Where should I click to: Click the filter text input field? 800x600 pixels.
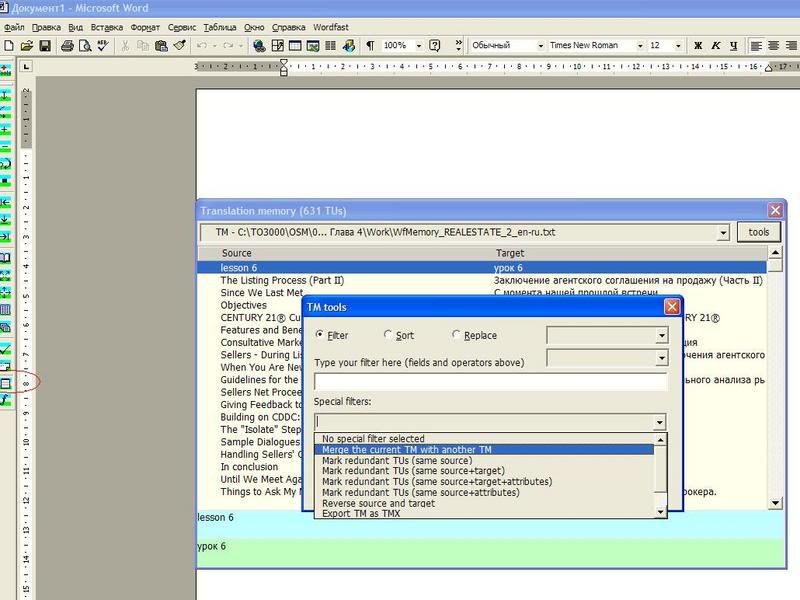point(490,381)
